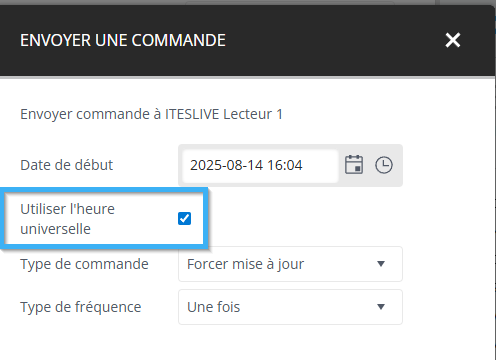
Task: Uncheck the Utiliser l'heure universelle checkbox
Action: (184, 219)
